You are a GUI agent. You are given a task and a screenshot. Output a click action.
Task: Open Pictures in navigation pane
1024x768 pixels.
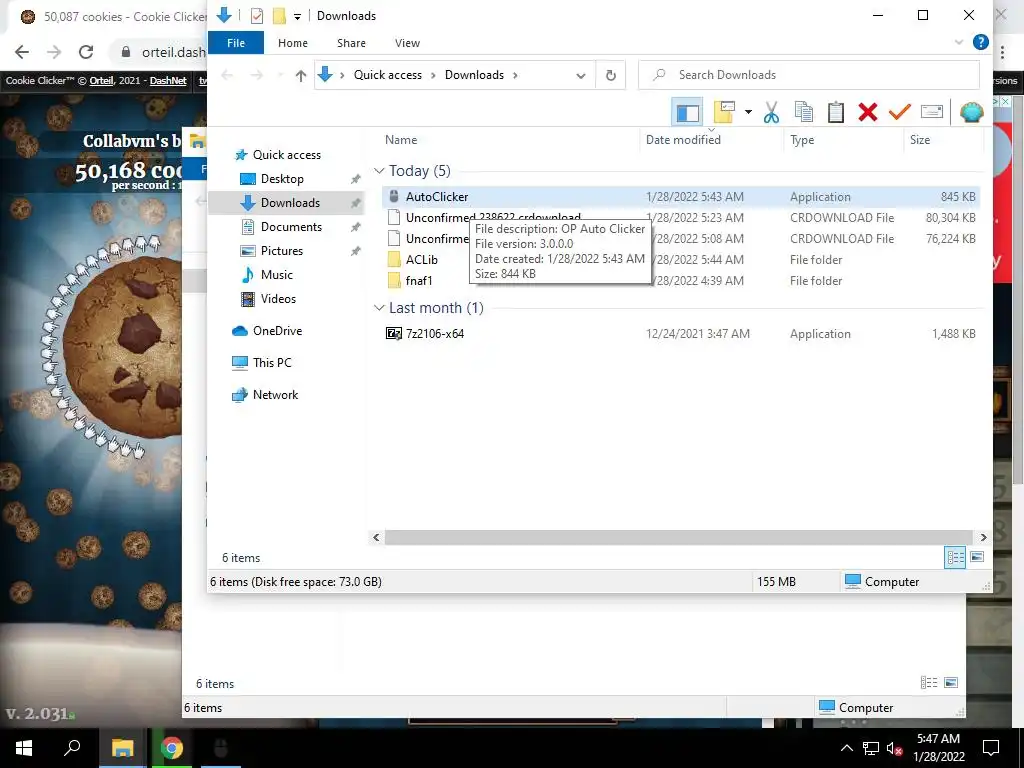(281, 251)
